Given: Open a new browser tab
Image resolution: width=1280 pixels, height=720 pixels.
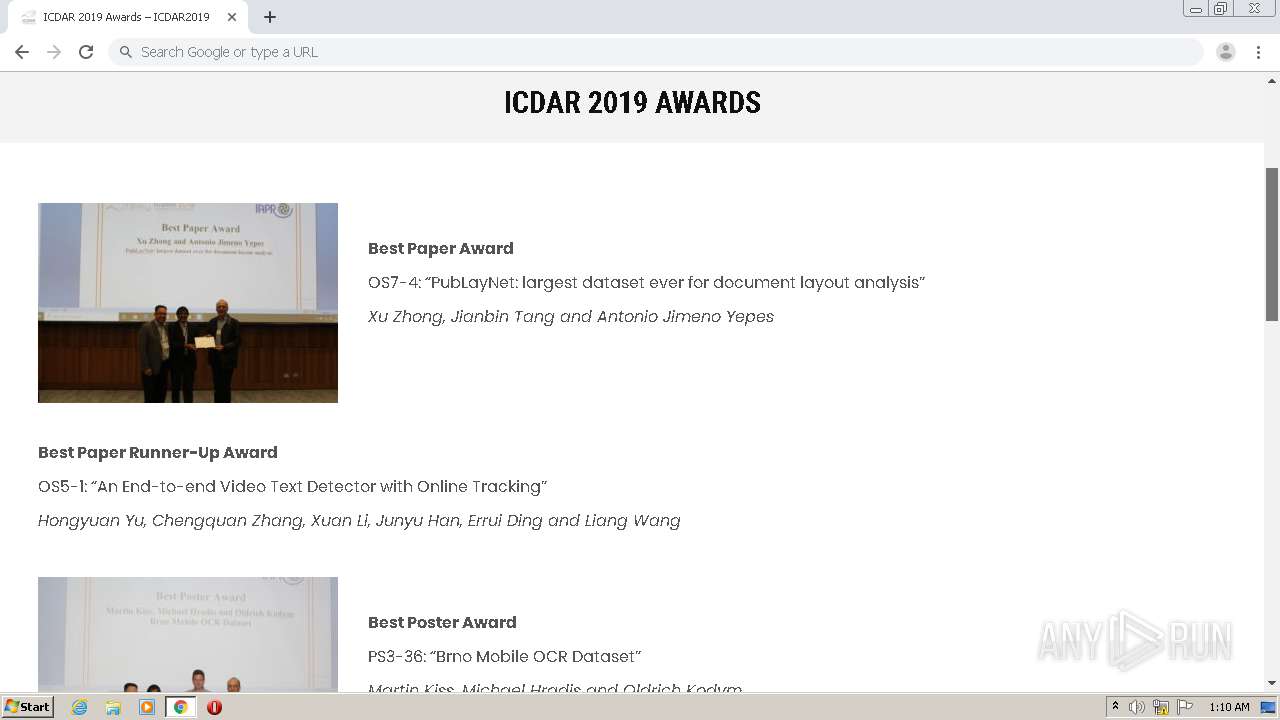Looking at the screenshot, I should click(270, 17).
